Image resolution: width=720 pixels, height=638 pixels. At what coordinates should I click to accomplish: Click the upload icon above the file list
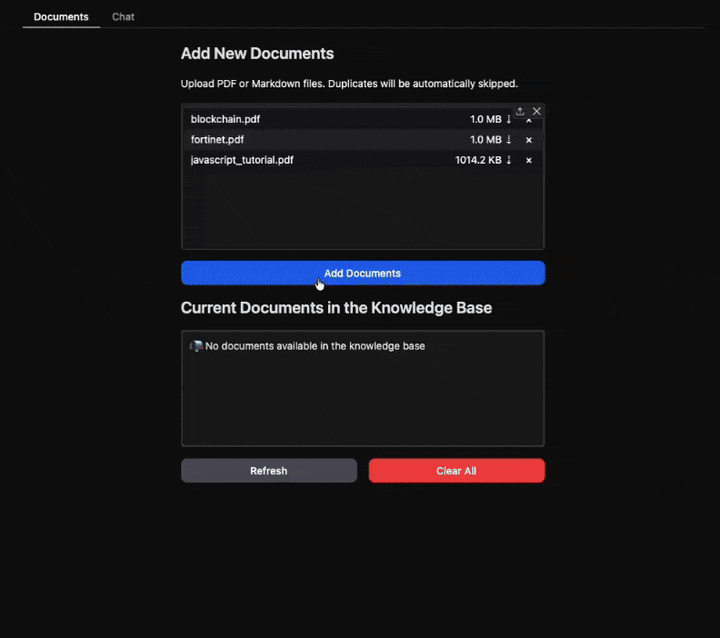pos(520,111)
